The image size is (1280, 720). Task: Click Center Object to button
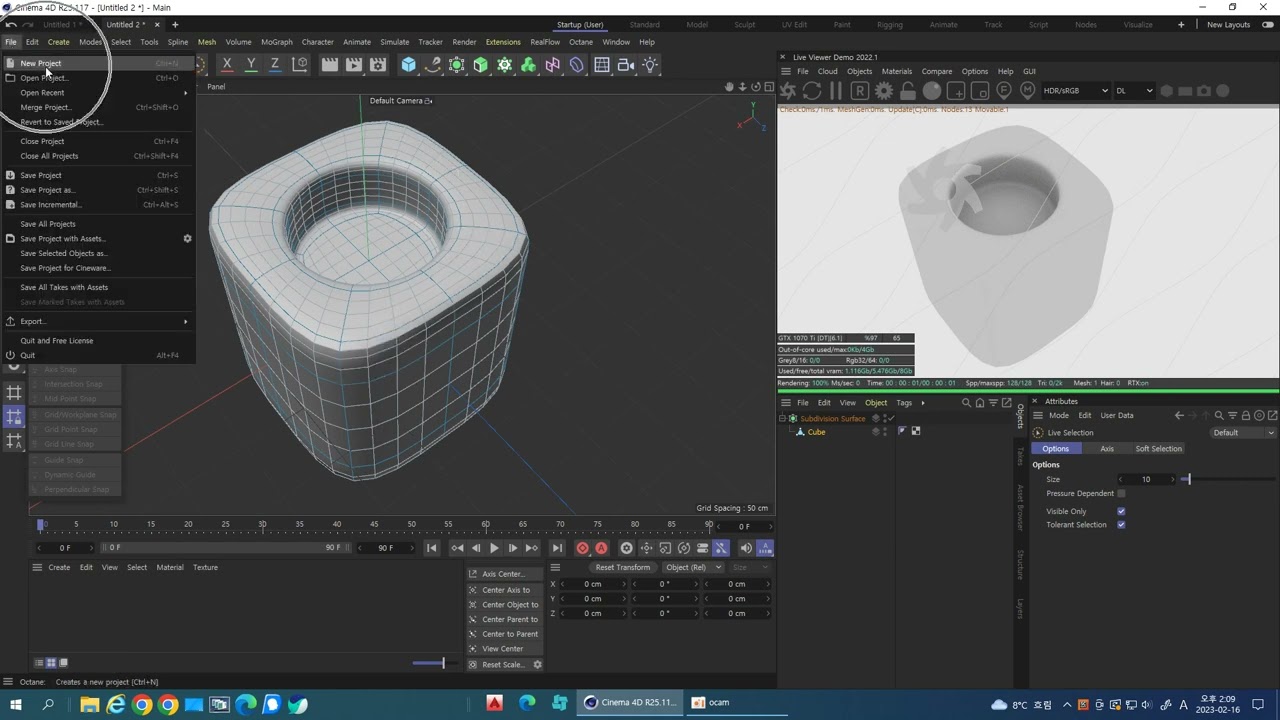tap(504, 605)
